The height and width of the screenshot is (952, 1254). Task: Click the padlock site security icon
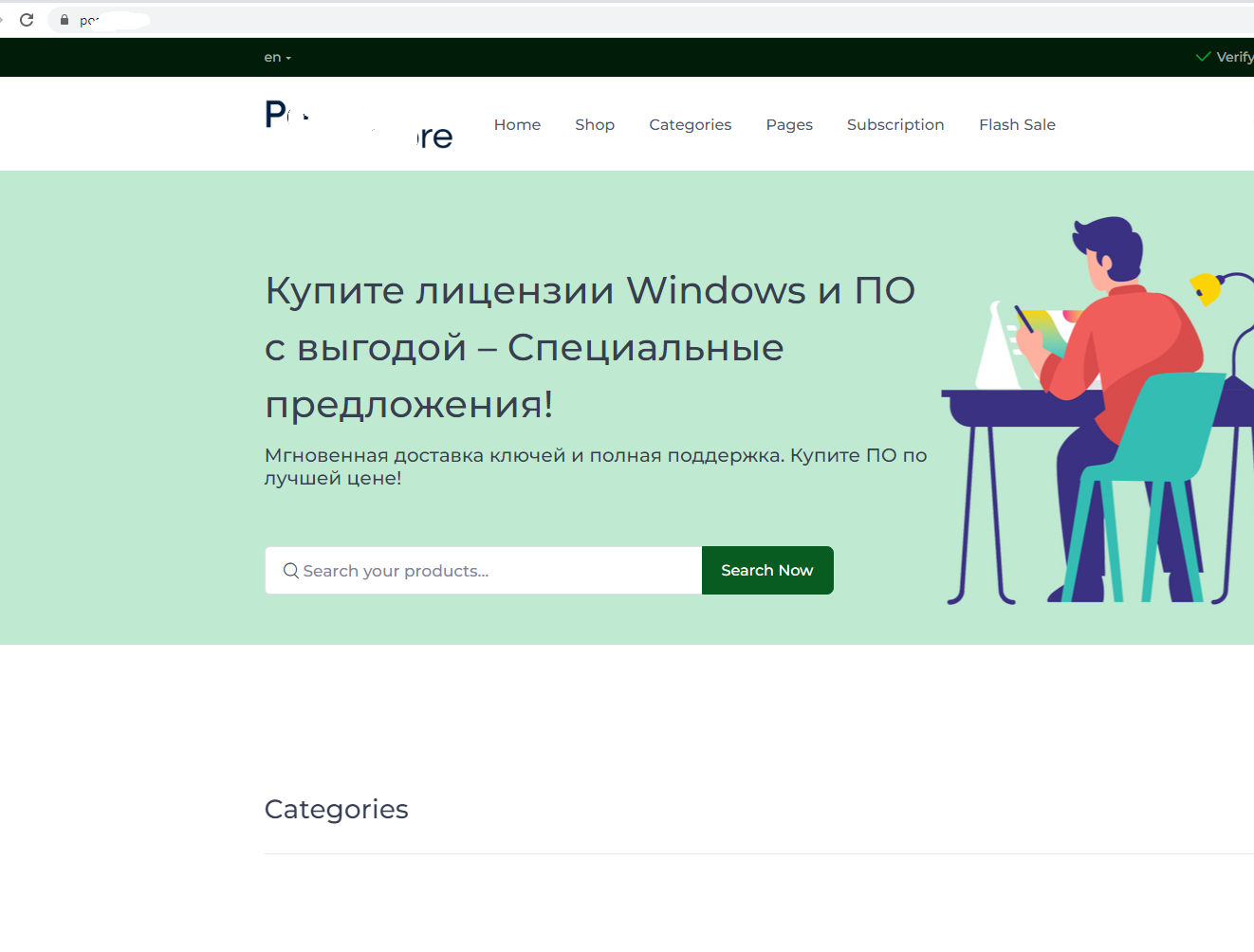click(65, 20)
